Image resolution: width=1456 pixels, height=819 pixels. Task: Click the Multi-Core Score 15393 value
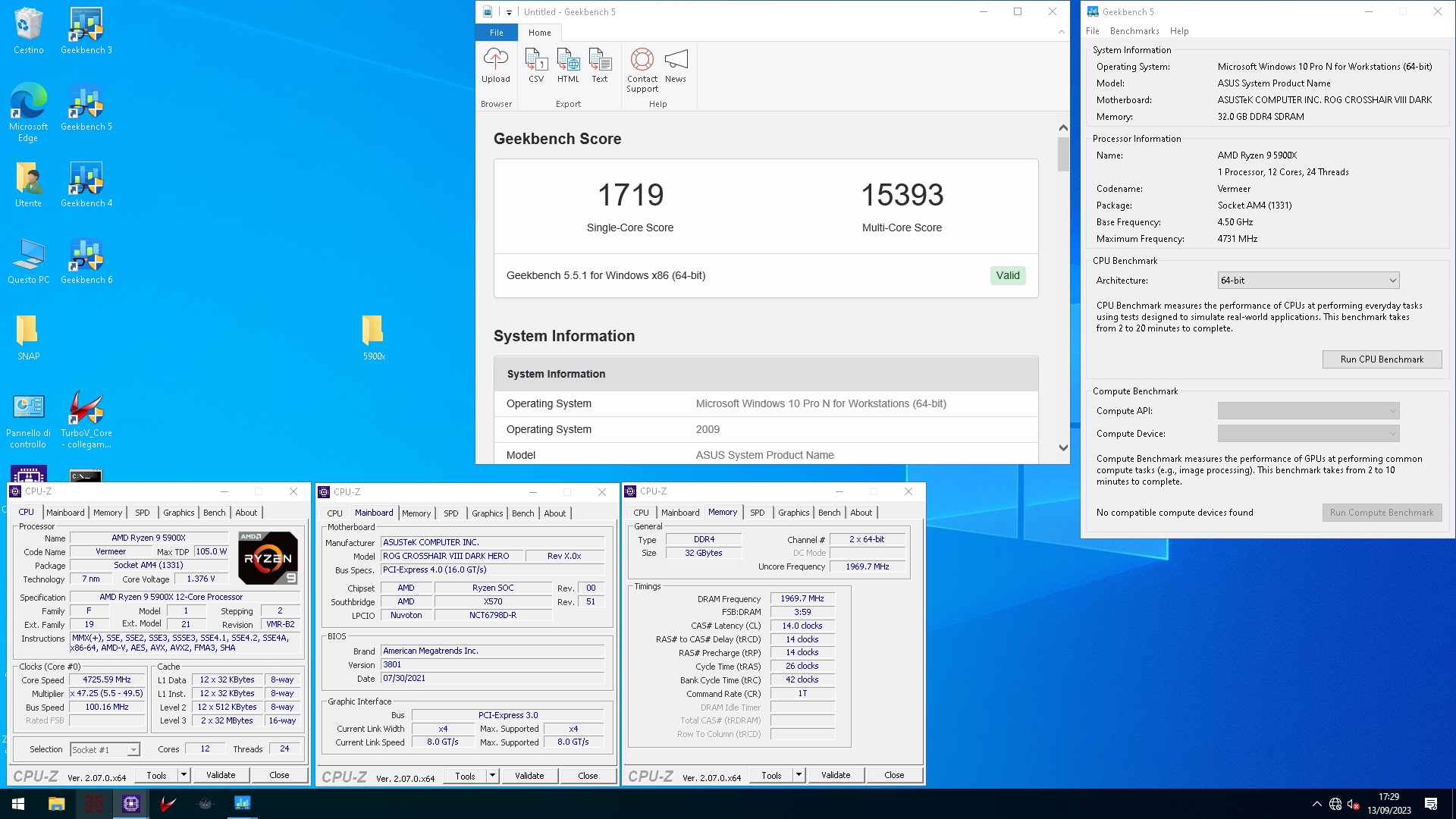902,195
